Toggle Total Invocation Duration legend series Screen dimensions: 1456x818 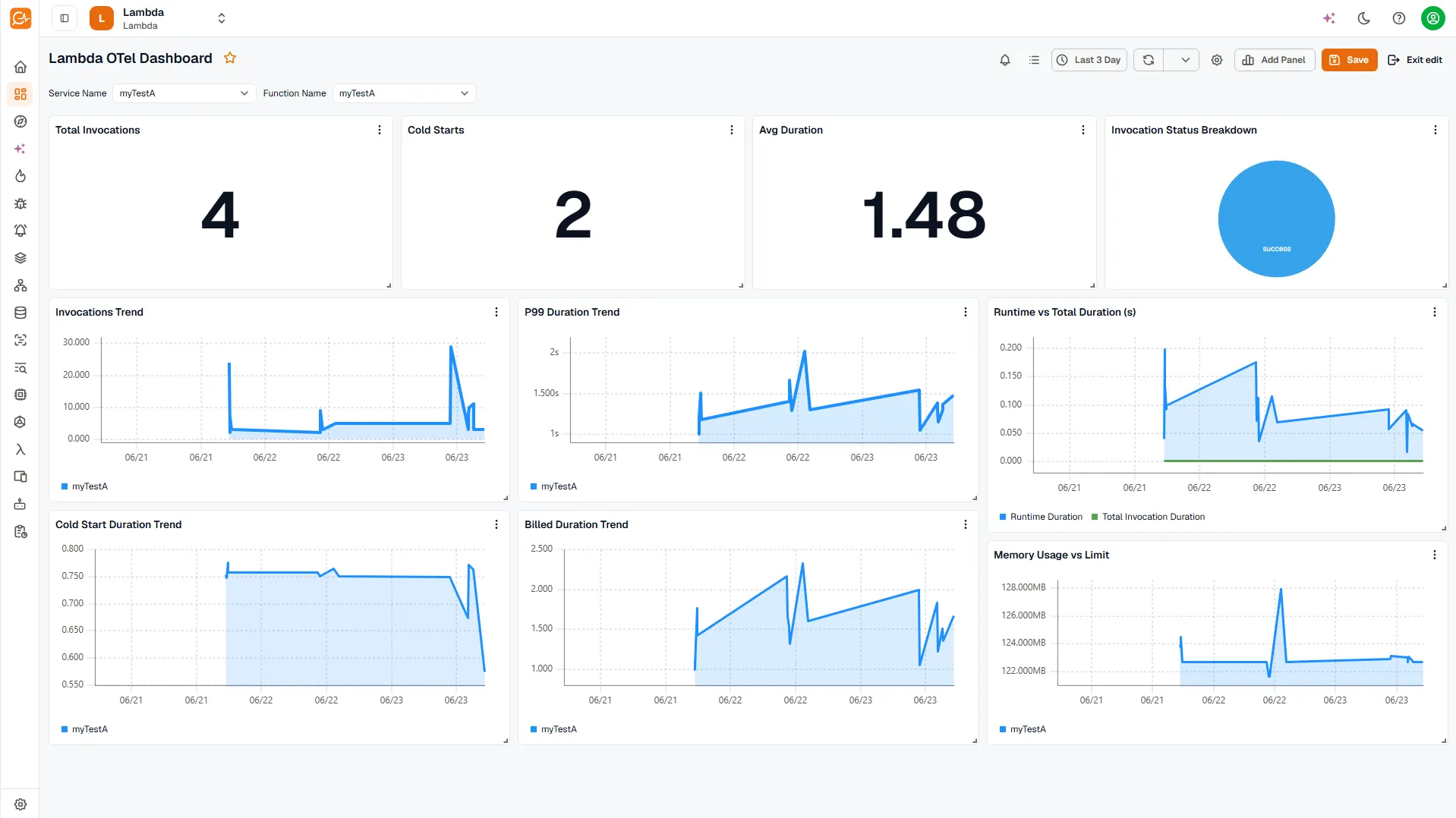[x=1148, y=517]
